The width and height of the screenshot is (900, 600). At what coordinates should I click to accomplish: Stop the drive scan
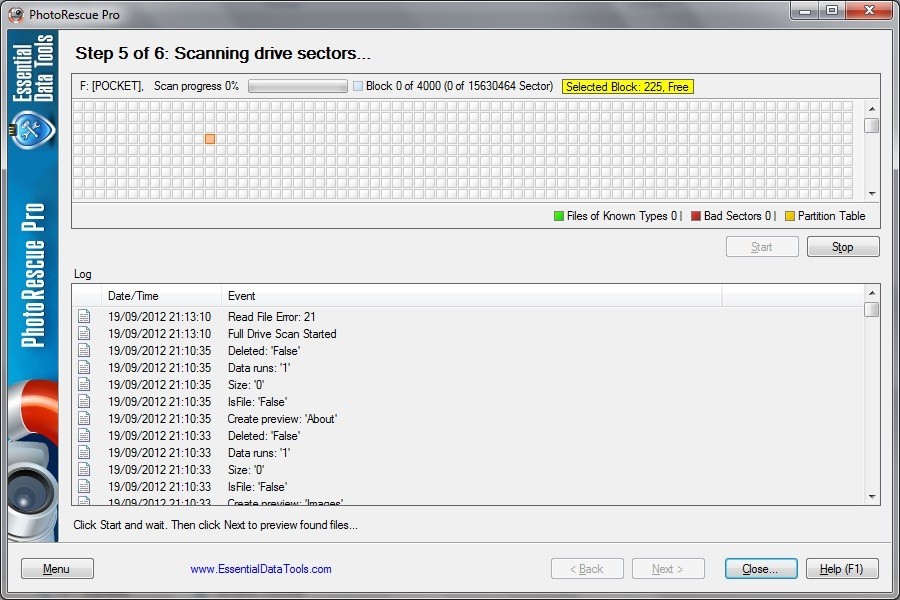click(x=843, y=247)
